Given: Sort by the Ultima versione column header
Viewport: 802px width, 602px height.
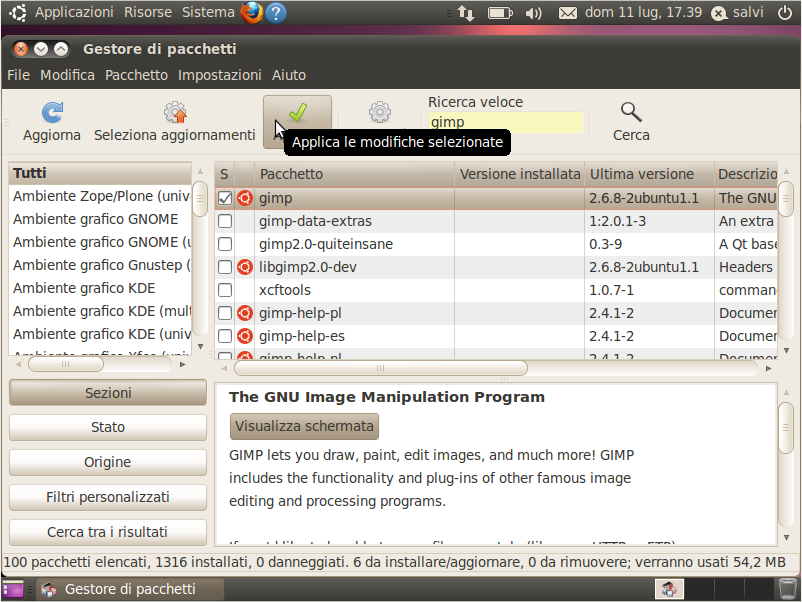Looking at the screenshot, I should pyautogui.click(x=650, y=174).
